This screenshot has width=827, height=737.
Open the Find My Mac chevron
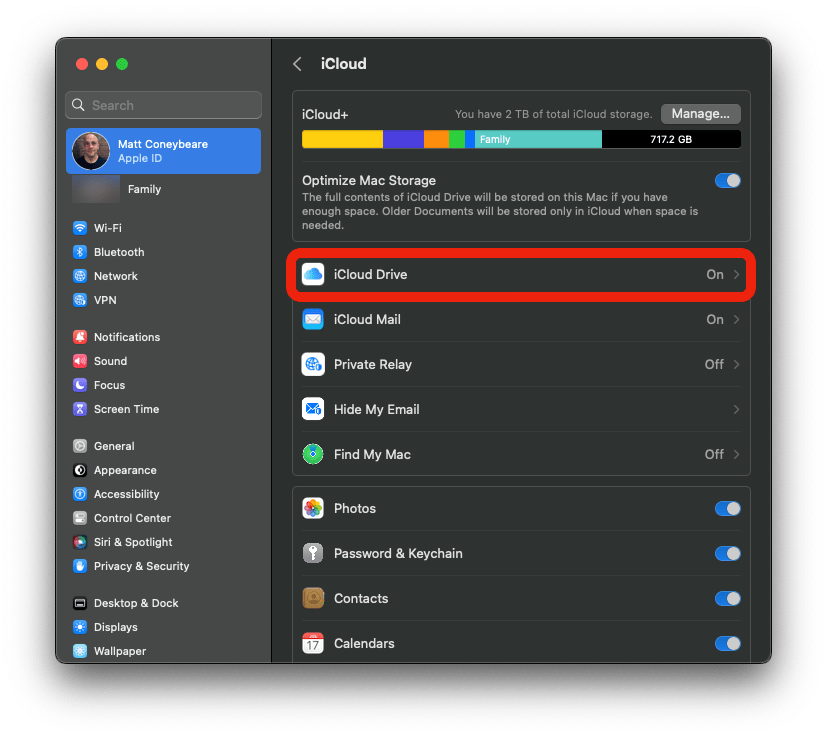pyautogui.click(x=737, y=454)
